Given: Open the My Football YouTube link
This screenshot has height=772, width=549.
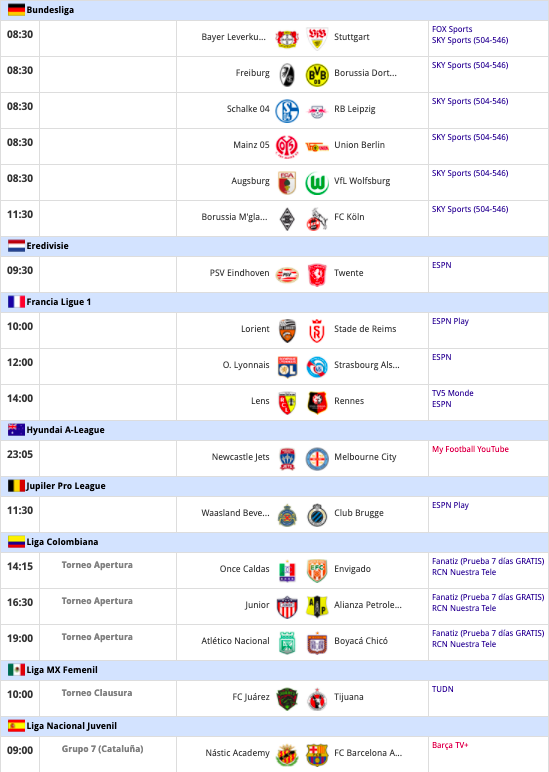Looking at the screenshot, I should (x=470, y=449).
